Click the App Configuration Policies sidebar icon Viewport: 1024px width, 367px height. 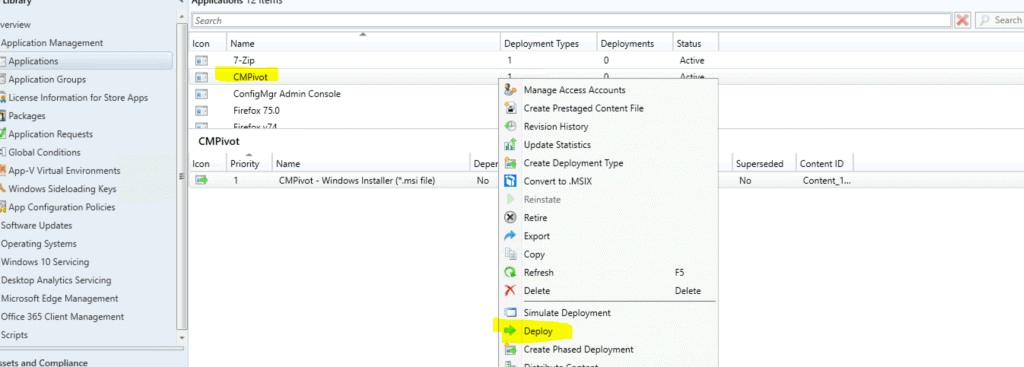pos(3,208)
